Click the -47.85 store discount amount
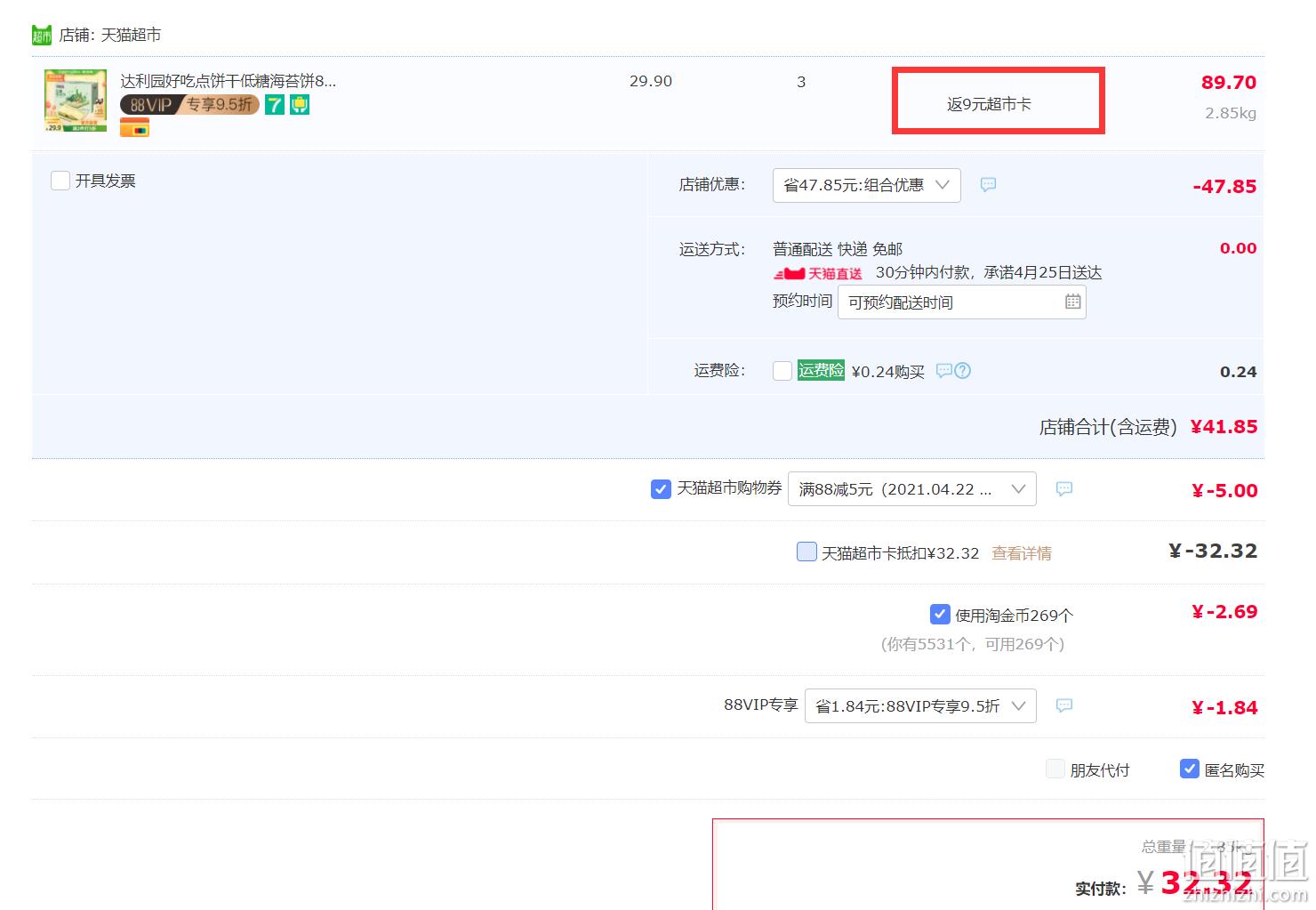 pos(1224,187)
